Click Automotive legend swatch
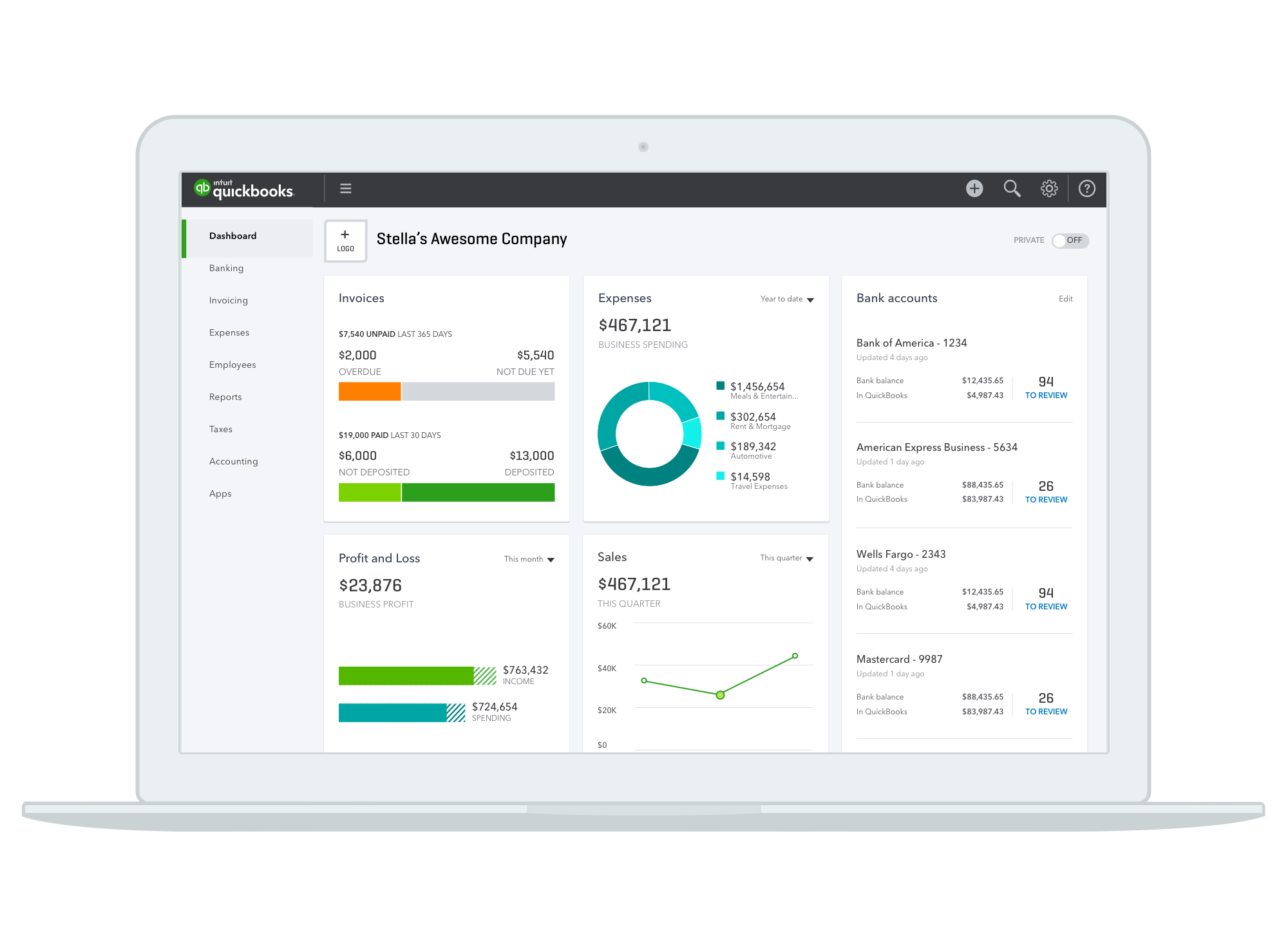 (721, 446)
